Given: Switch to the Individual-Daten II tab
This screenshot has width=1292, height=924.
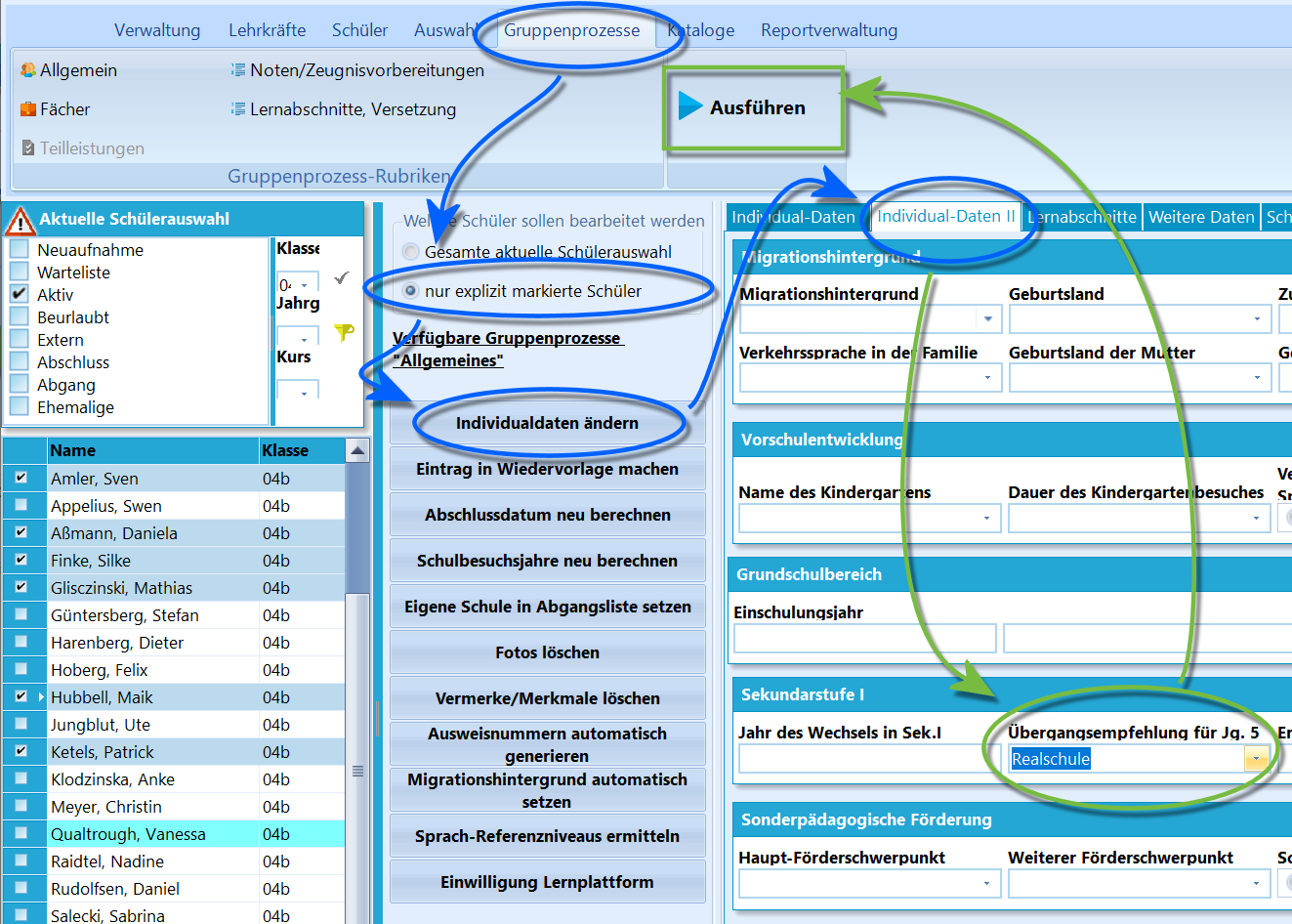Looking at the screenshot, I should (x=945, y=216).
